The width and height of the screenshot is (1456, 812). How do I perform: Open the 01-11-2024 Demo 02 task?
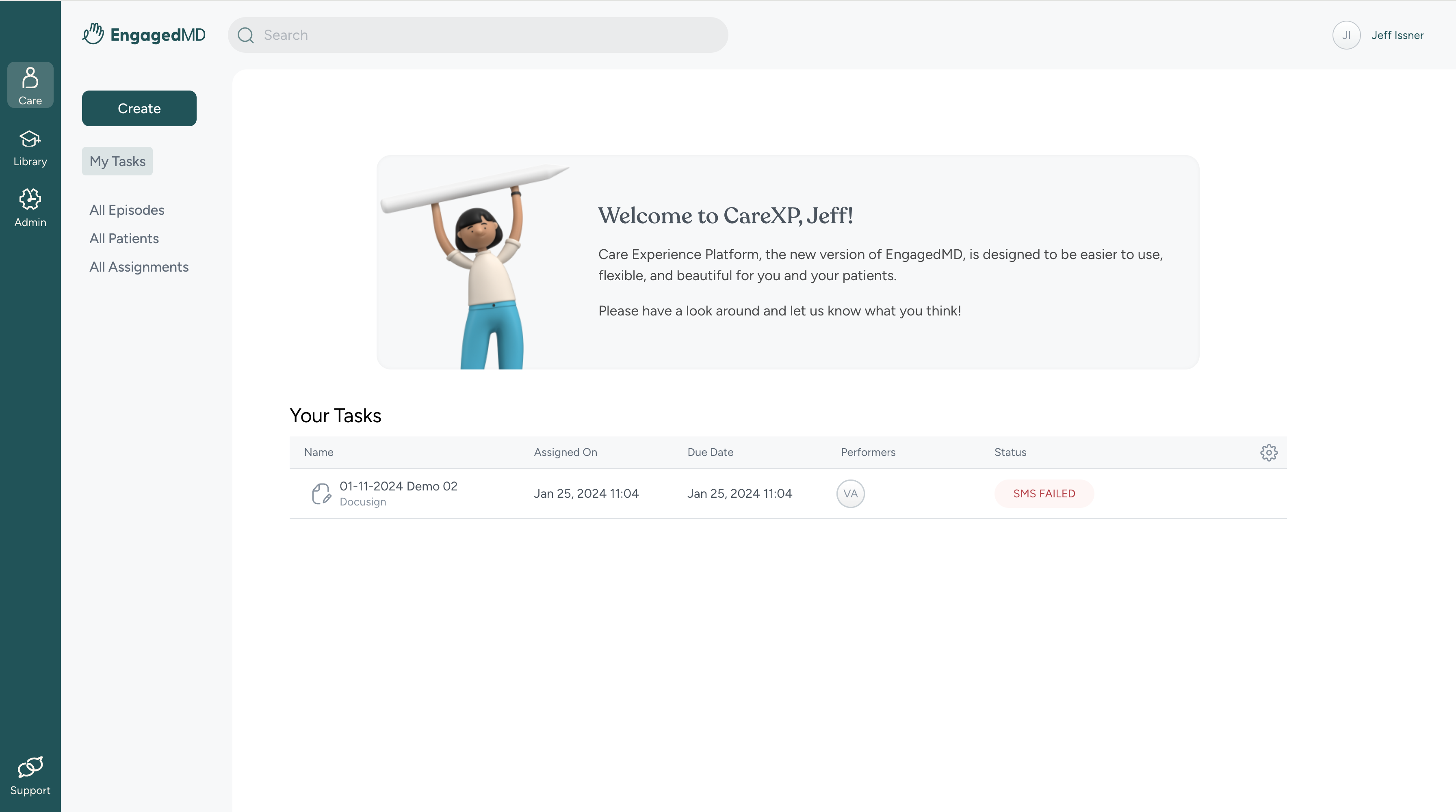(x=399, y=486)
